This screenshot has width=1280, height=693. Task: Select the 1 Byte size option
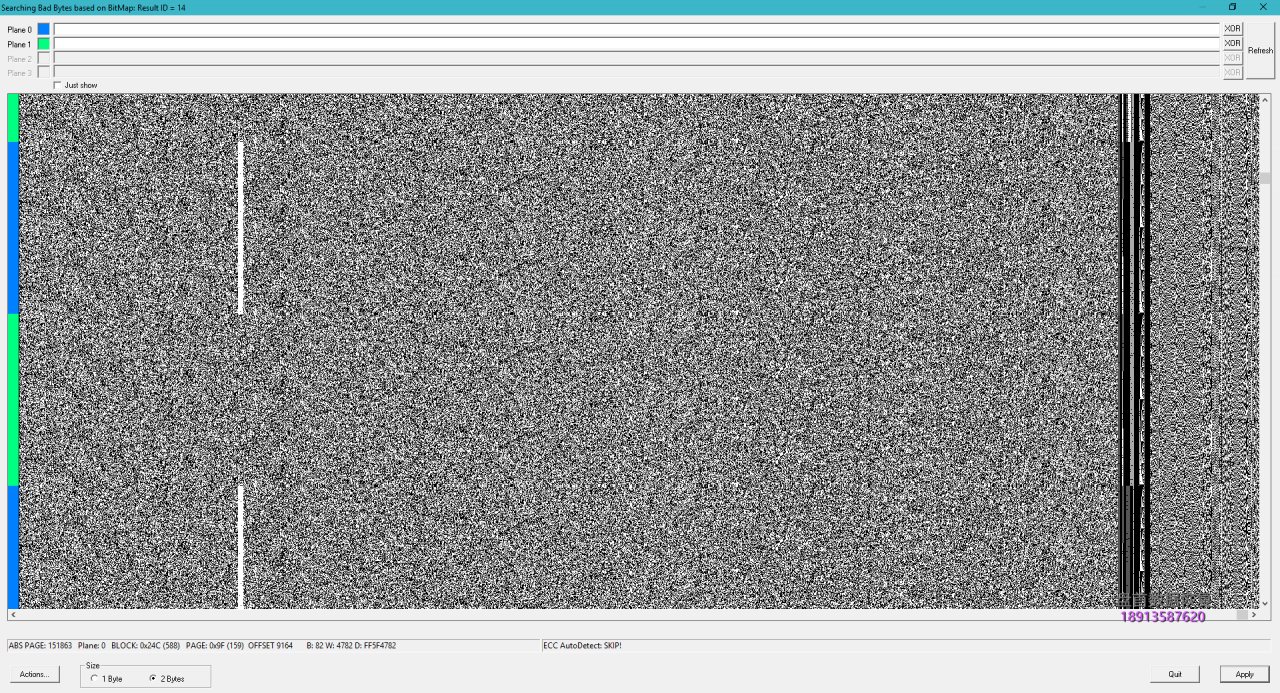(94, 679)
